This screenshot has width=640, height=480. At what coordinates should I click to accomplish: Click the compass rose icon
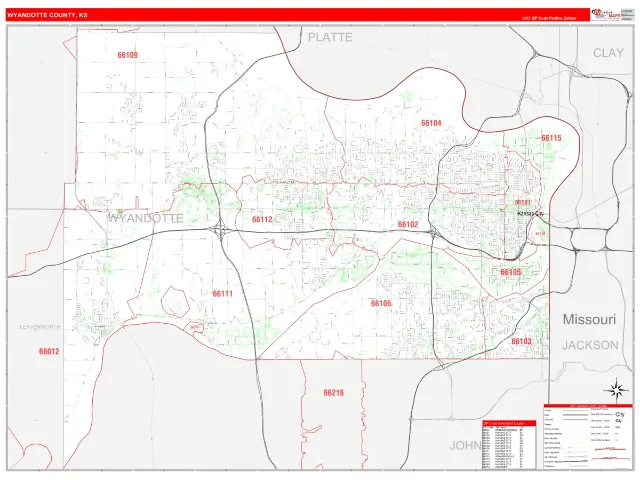tap(616, 390)
